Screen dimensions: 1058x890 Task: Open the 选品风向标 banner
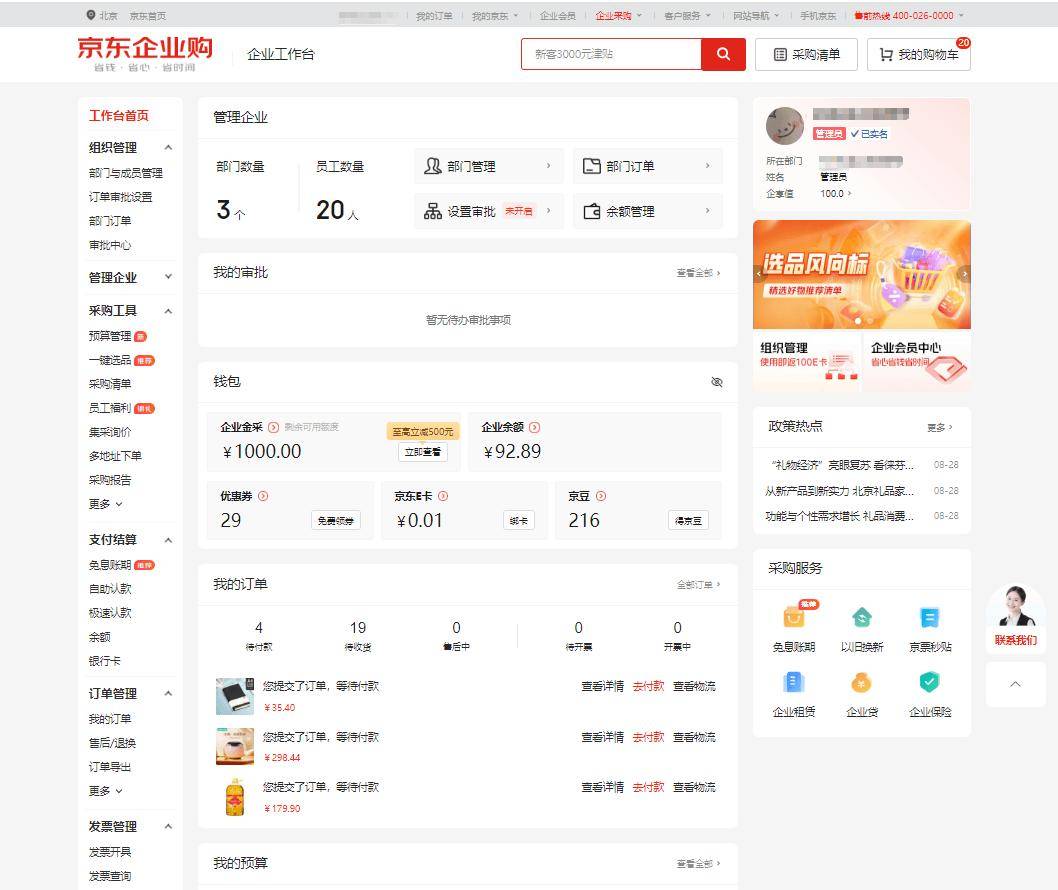[x=862, y=274]
